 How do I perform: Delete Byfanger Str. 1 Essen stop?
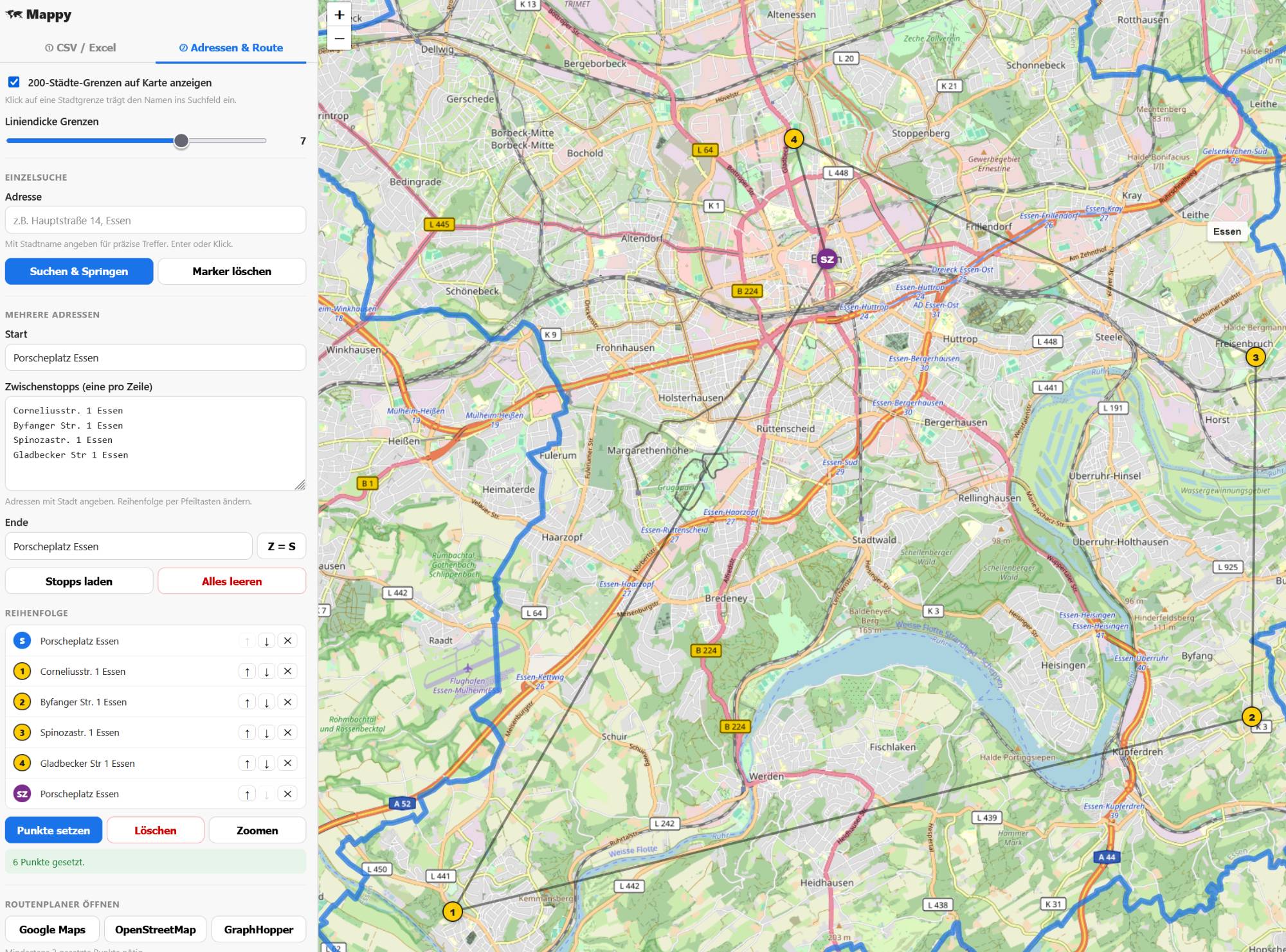pyautogui.click(x=287, y=702)
